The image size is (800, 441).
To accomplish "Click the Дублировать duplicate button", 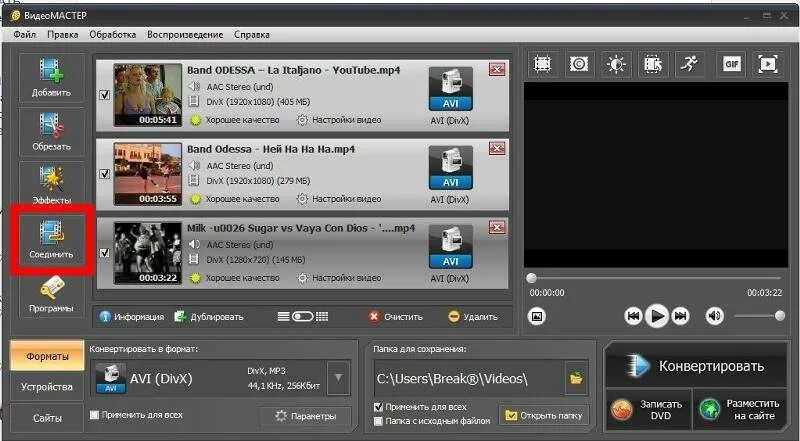I will point(209,316).
